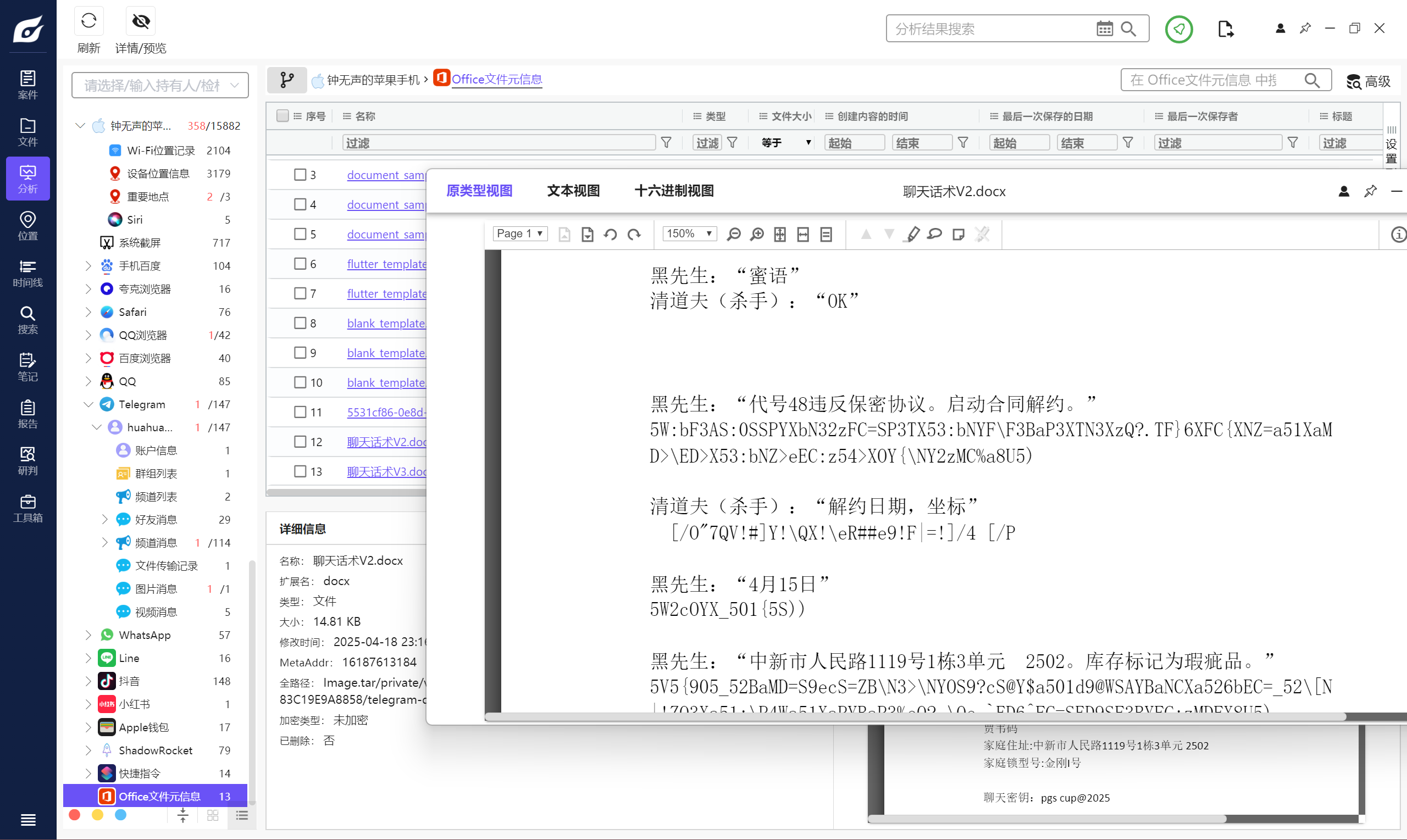Collapse the 钟无声的苹果手机 root node
This screenshot has height=840, width=1407.
80,126
